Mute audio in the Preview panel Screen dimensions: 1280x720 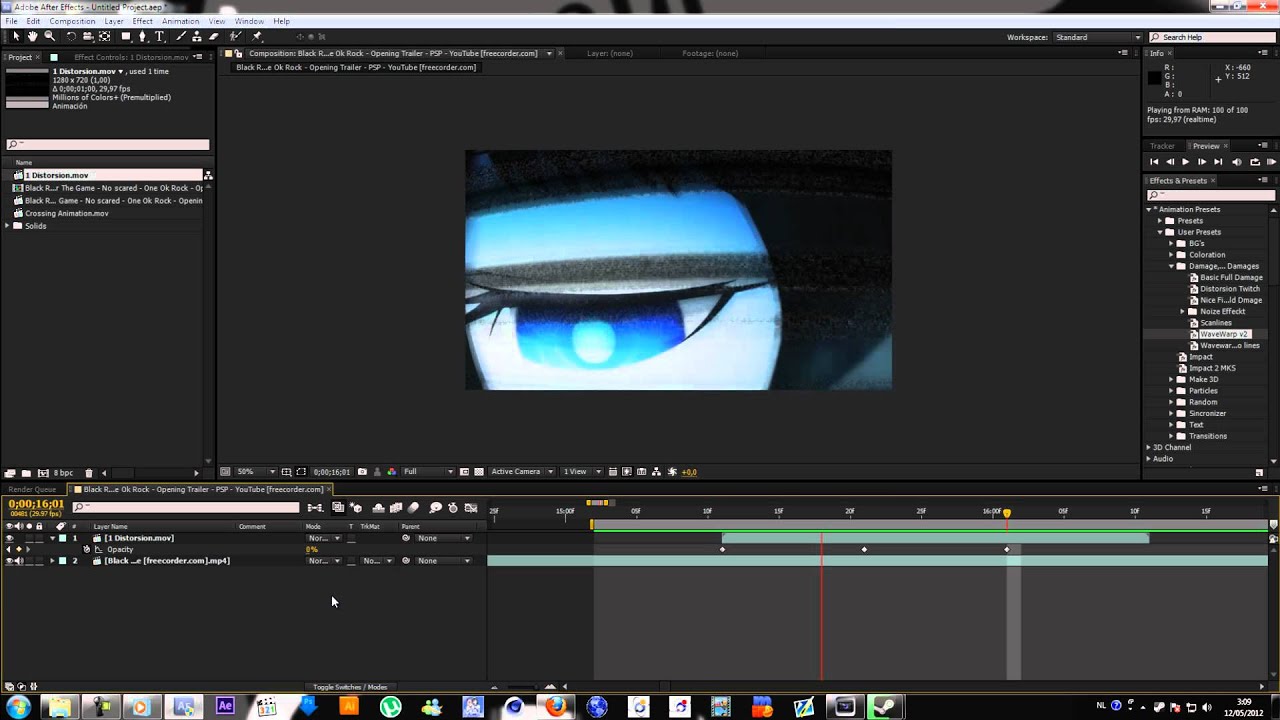coord(1237,161)
